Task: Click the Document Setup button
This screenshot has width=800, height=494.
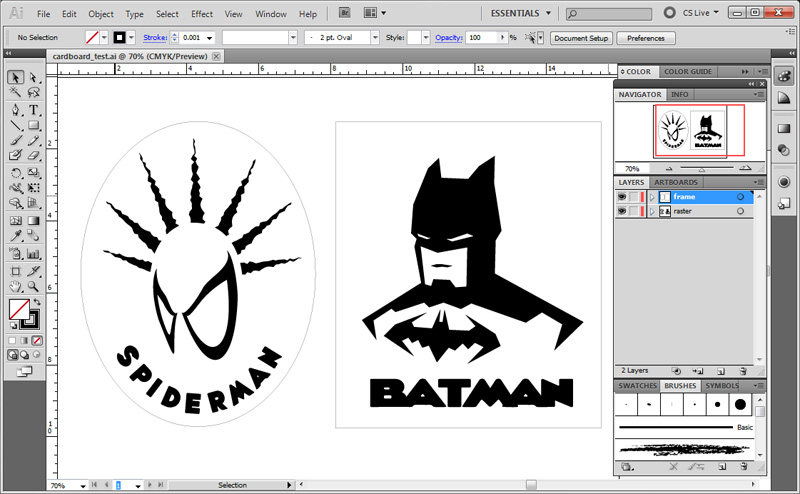Action: coord(581,38)
